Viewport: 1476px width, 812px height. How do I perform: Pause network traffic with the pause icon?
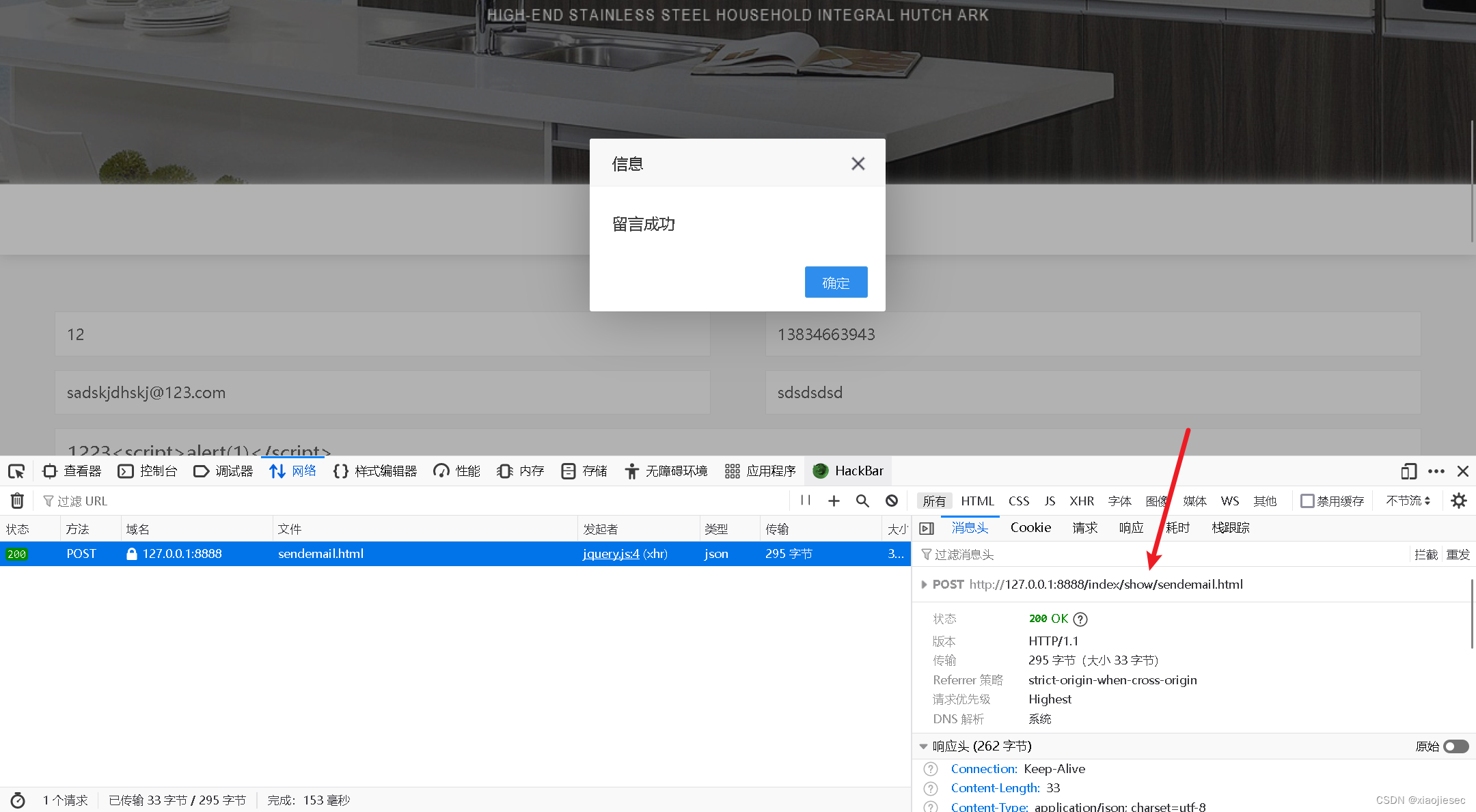(805, 501)
